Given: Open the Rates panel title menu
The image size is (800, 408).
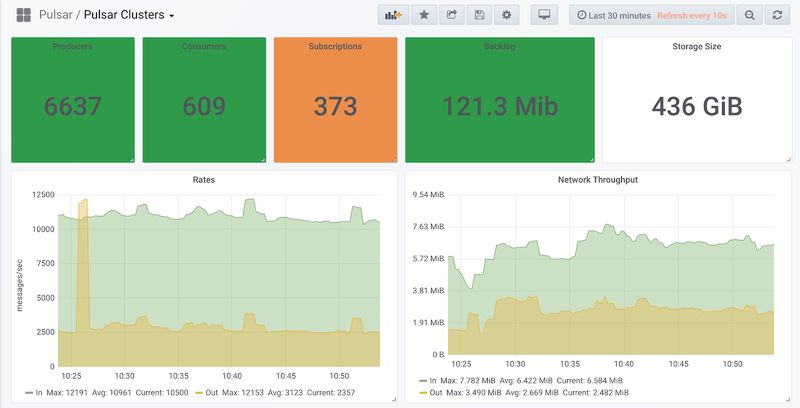Looking at the screenshot, I should pyautogui.click(x=204, y=180).
